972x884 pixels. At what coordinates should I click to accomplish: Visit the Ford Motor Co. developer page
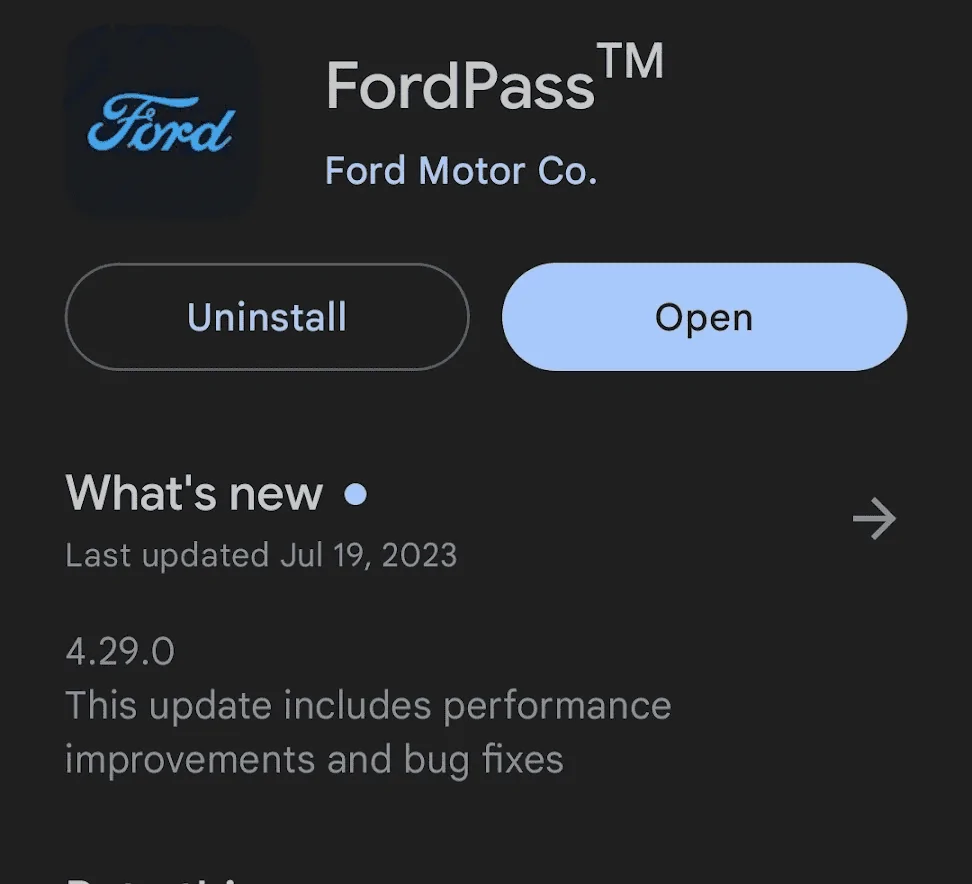click(x=461, y=171)
